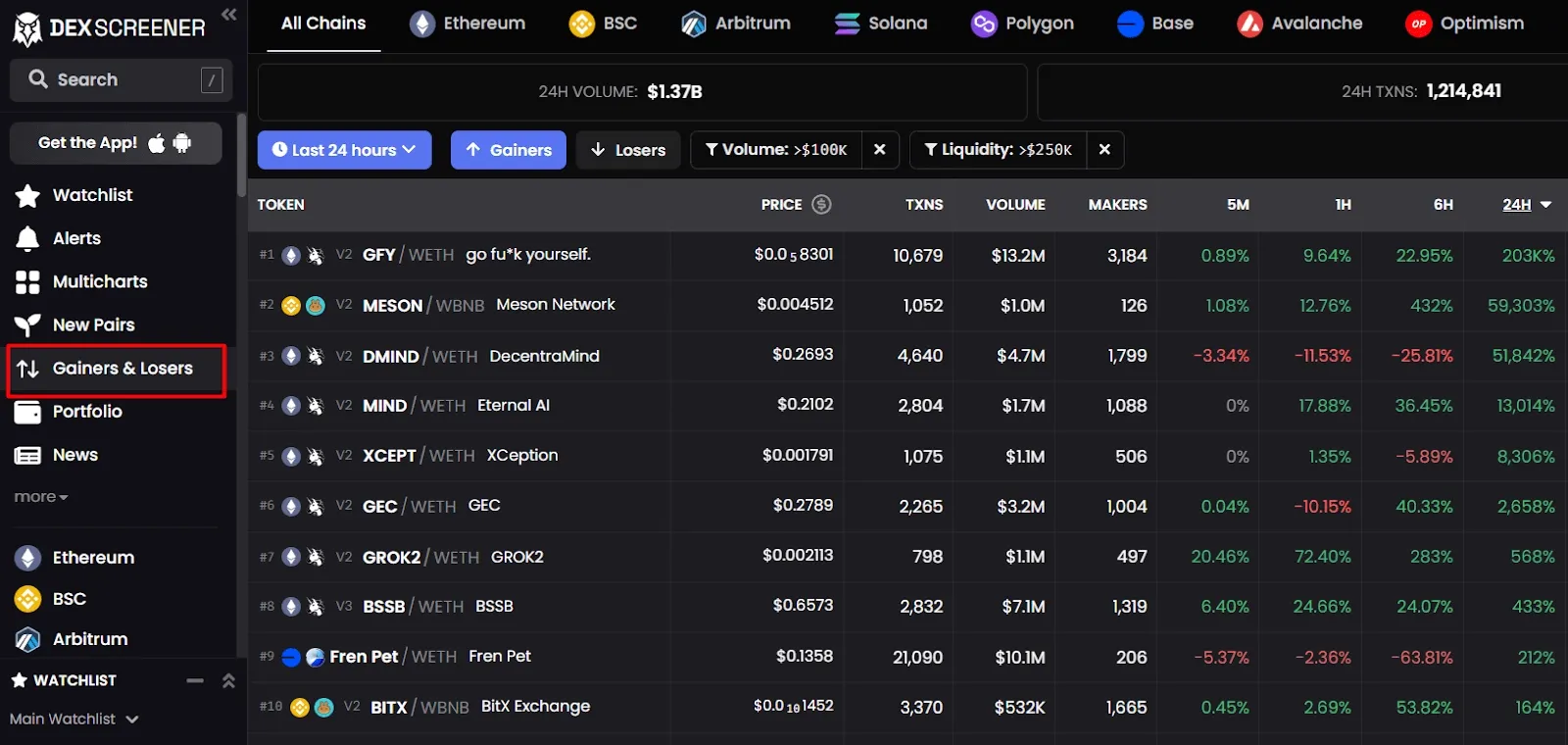Switch to Polygon tab
The height and width of the screenshot is (745, 1568).
[x=1022, y=25]
